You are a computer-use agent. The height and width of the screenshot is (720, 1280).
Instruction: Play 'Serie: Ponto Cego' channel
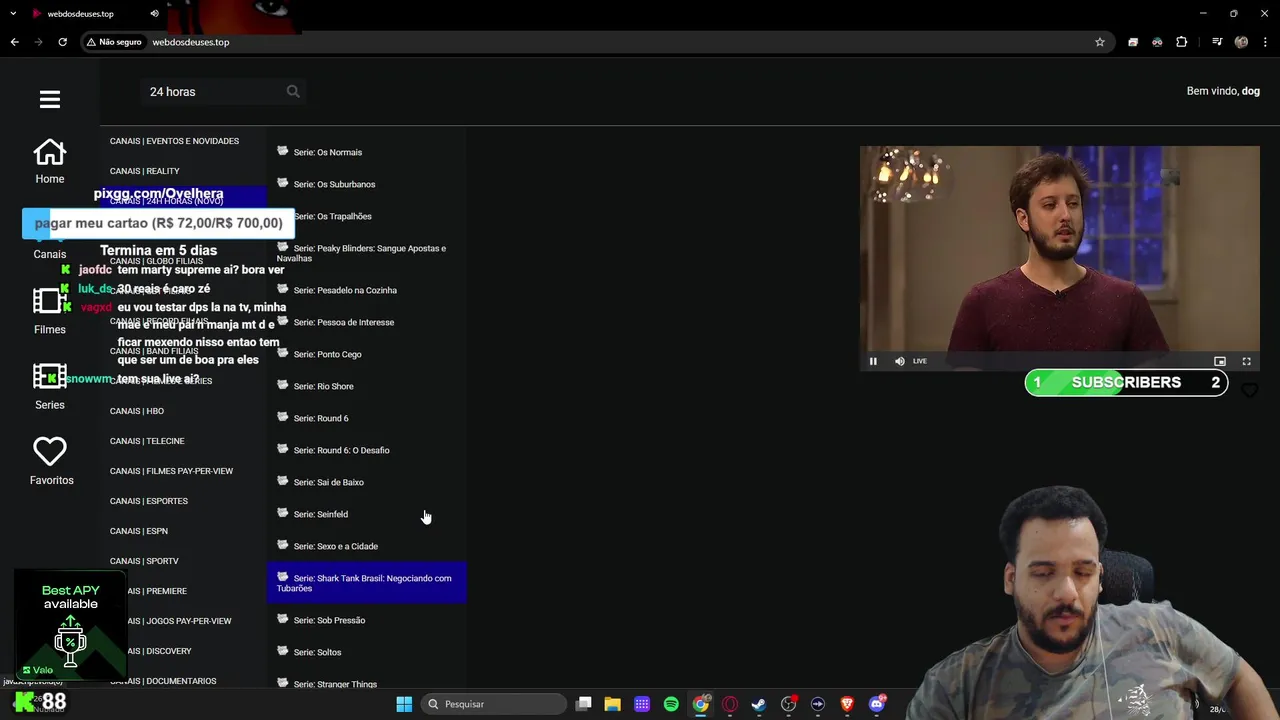(x=366, y=354)
